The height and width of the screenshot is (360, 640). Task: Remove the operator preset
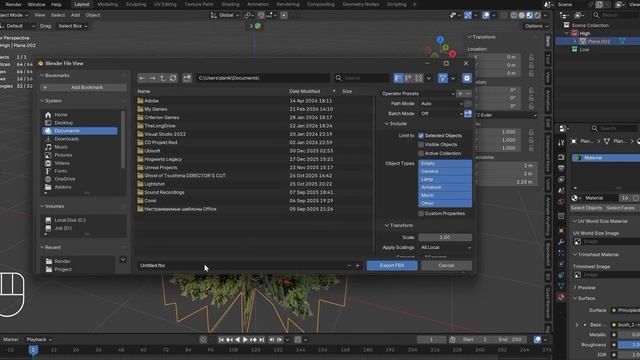pyautogui.click(x=468, y=93)
